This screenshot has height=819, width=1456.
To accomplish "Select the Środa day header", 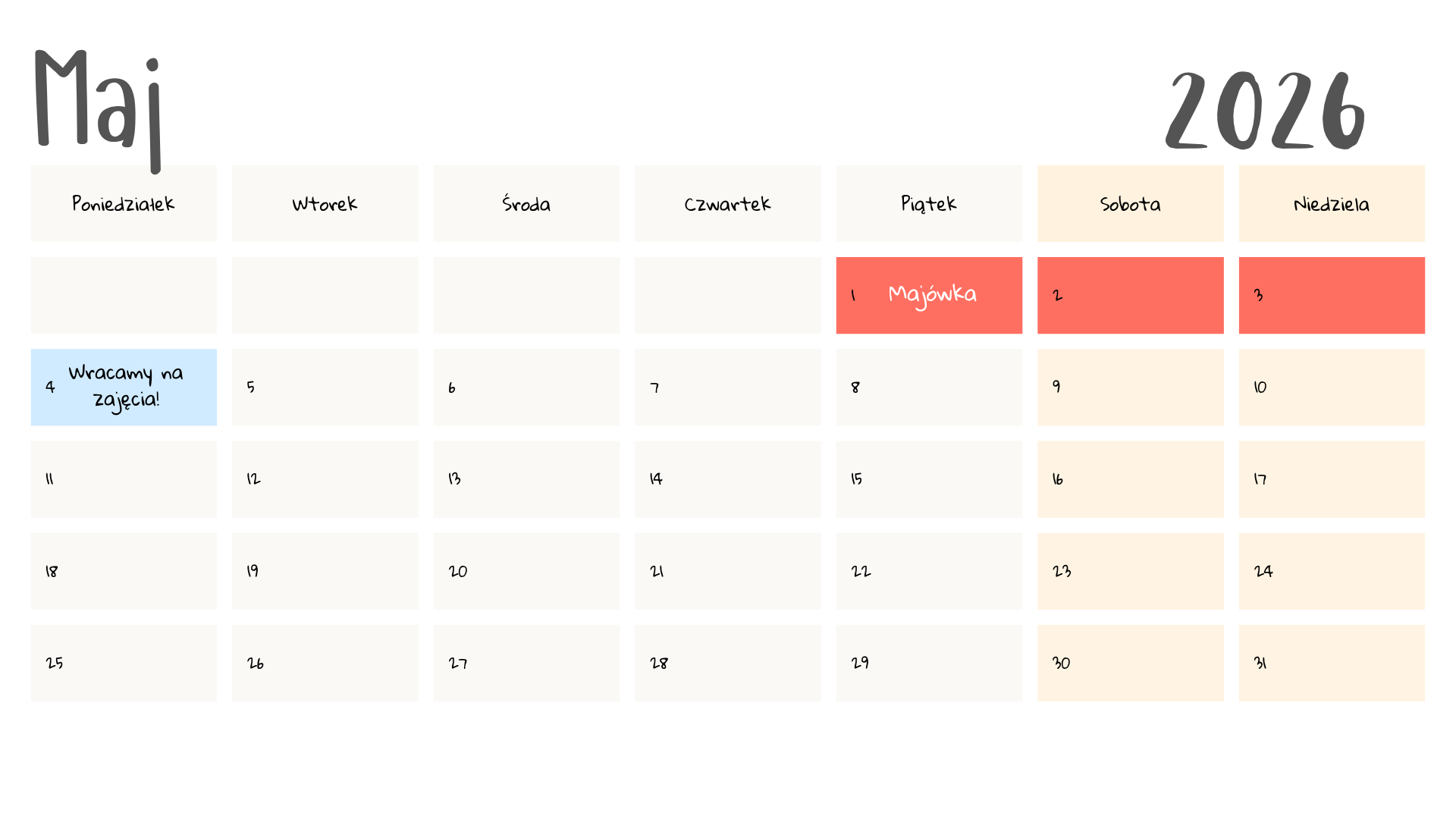I will click(526, 203).
